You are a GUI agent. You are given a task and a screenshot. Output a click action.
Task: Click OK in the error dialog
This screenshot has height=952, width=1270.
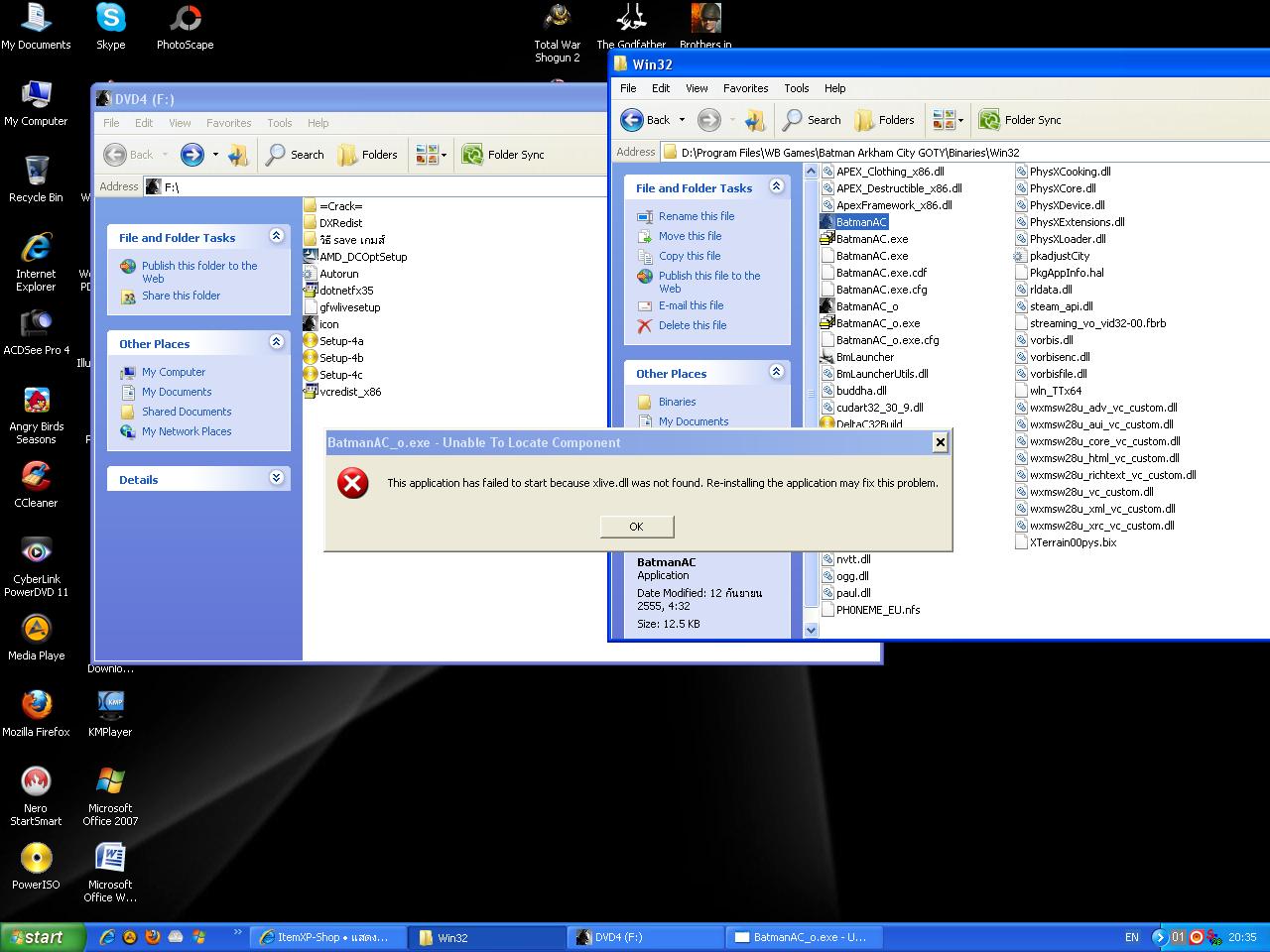[636, 527]
